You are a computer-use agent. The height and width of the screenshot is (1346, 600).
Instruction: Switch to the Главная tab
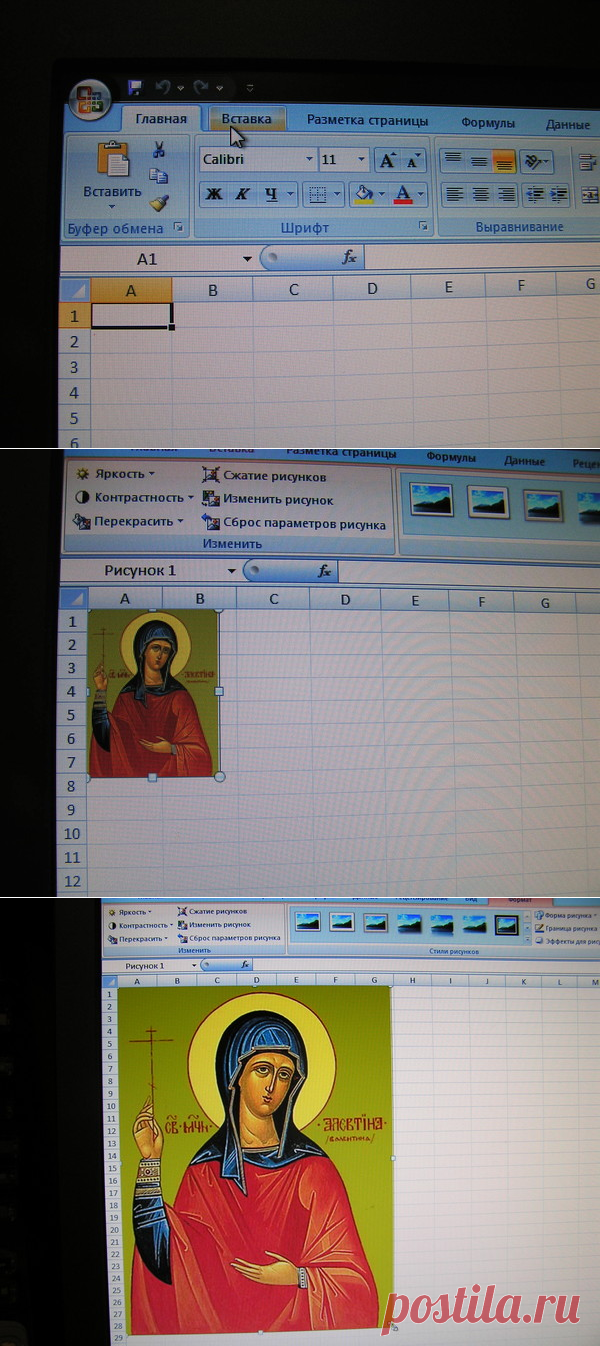click(161, 120)
